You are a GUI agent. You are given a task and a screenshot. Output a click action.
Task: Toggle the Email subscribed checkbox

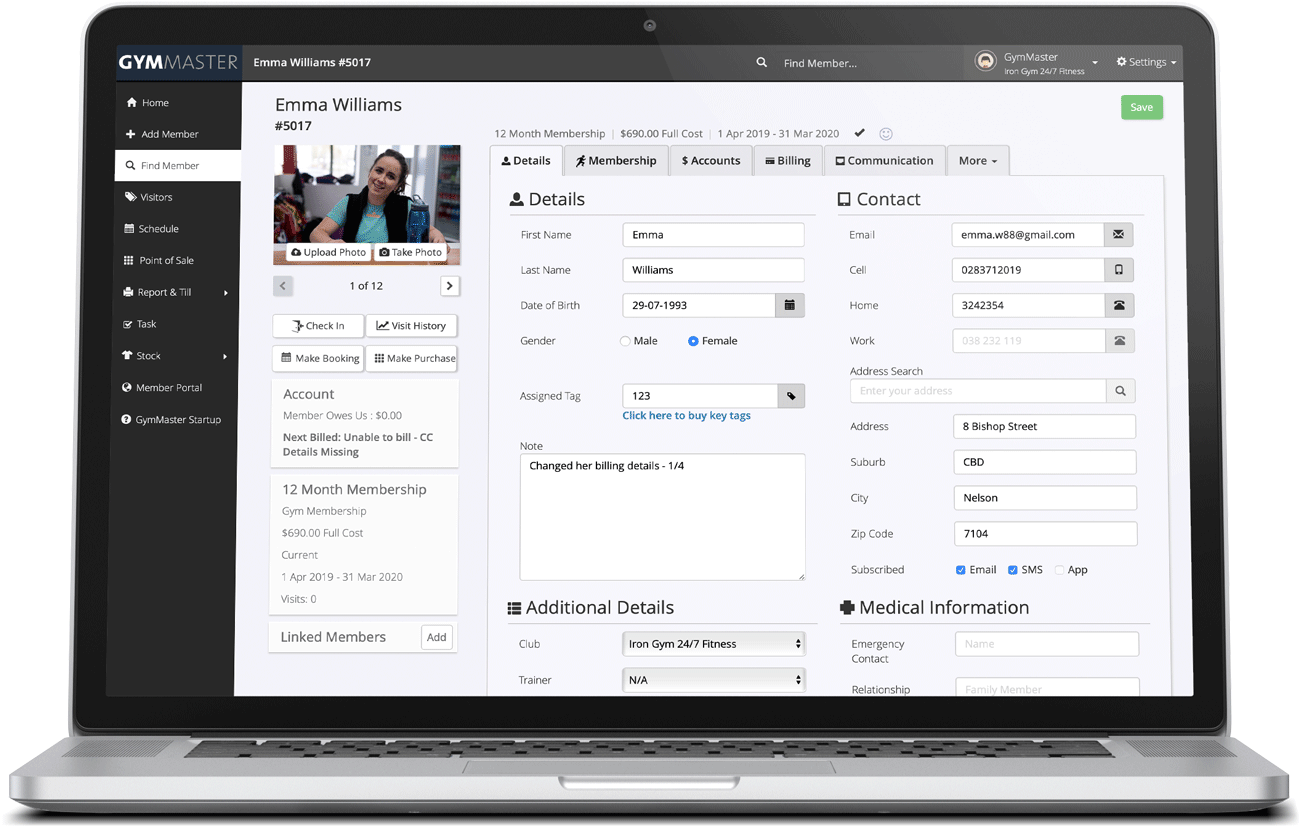(x=960, y=570)
